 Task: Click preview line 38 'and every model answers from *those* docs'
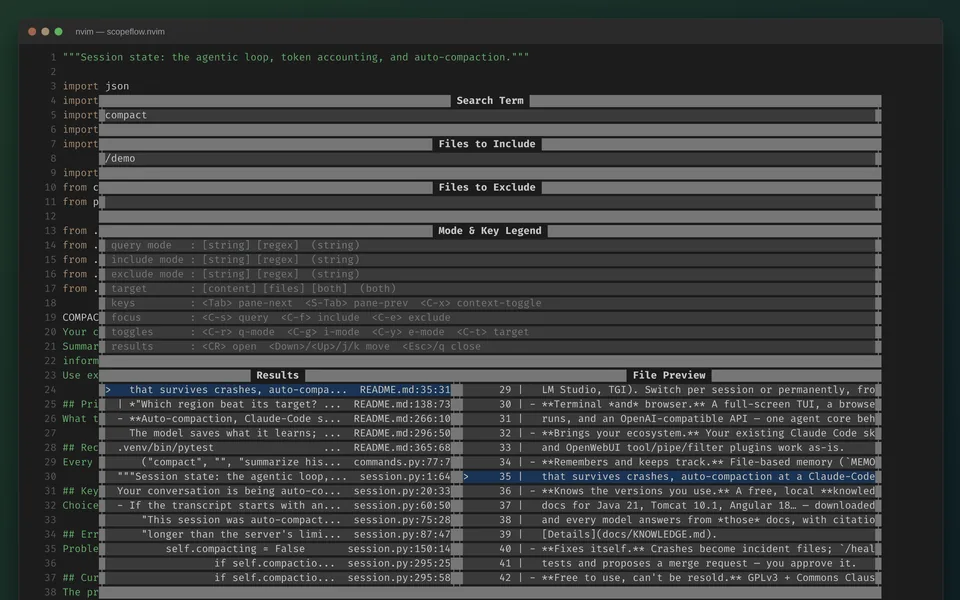tap(669, 520)
